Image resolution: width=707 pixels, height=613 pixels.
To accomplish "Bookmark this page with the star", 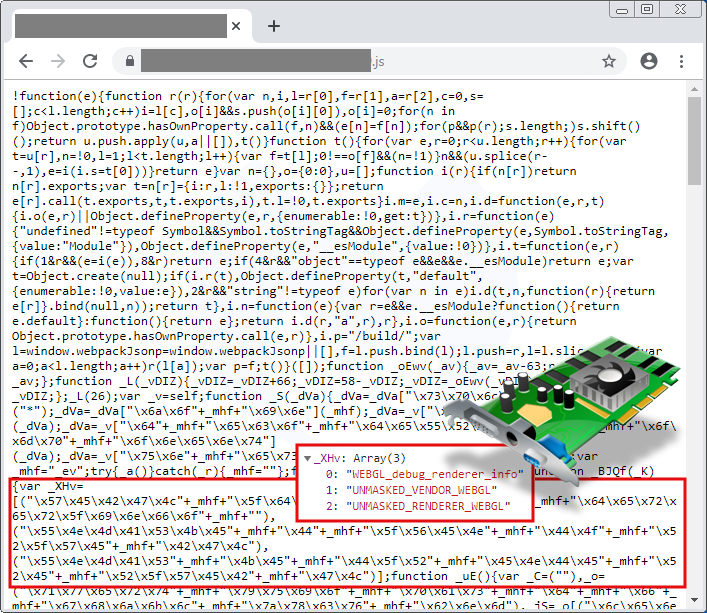I will [608, 61].
